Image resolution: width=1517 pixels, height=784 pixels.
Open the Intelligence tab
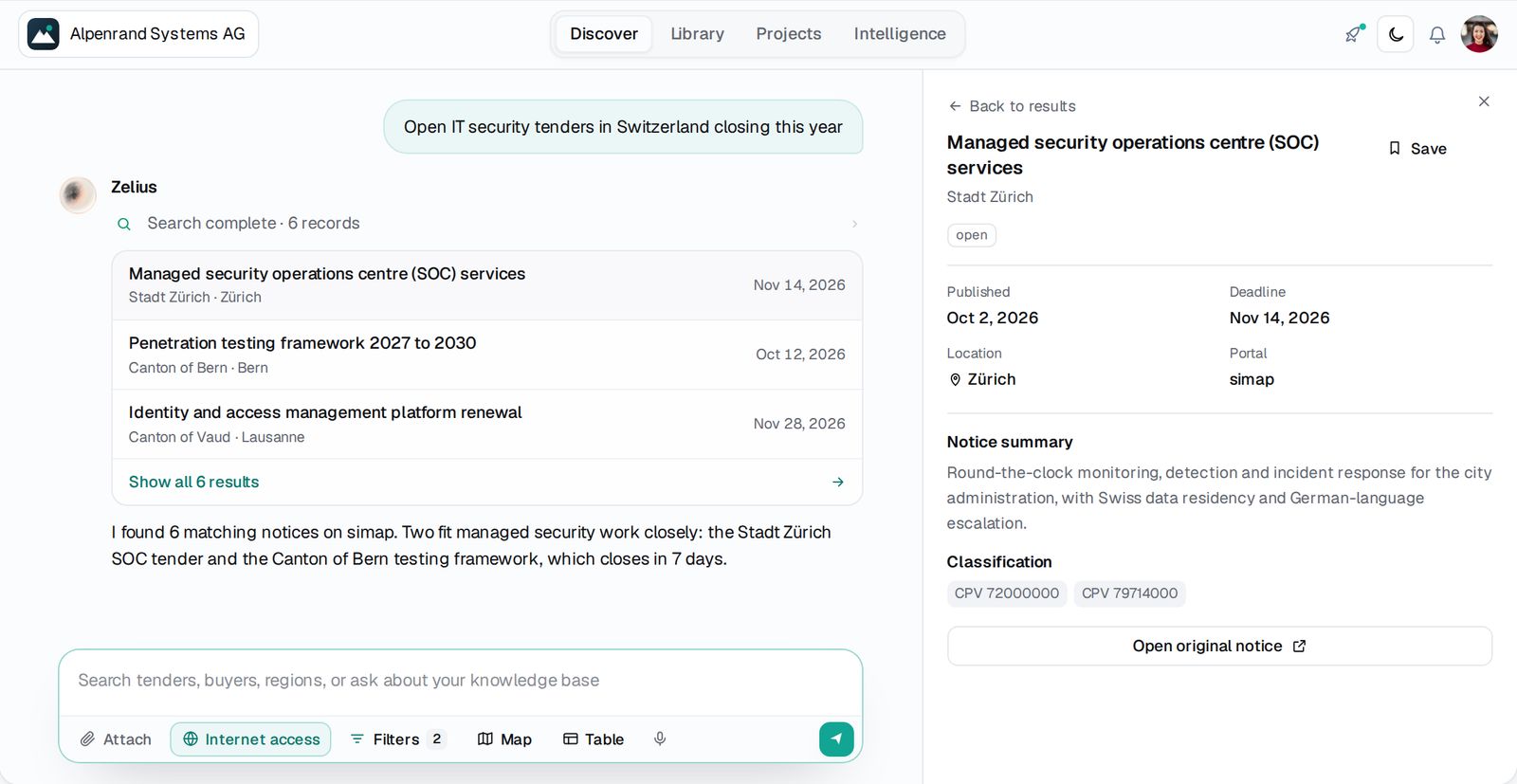coord(900,34)
